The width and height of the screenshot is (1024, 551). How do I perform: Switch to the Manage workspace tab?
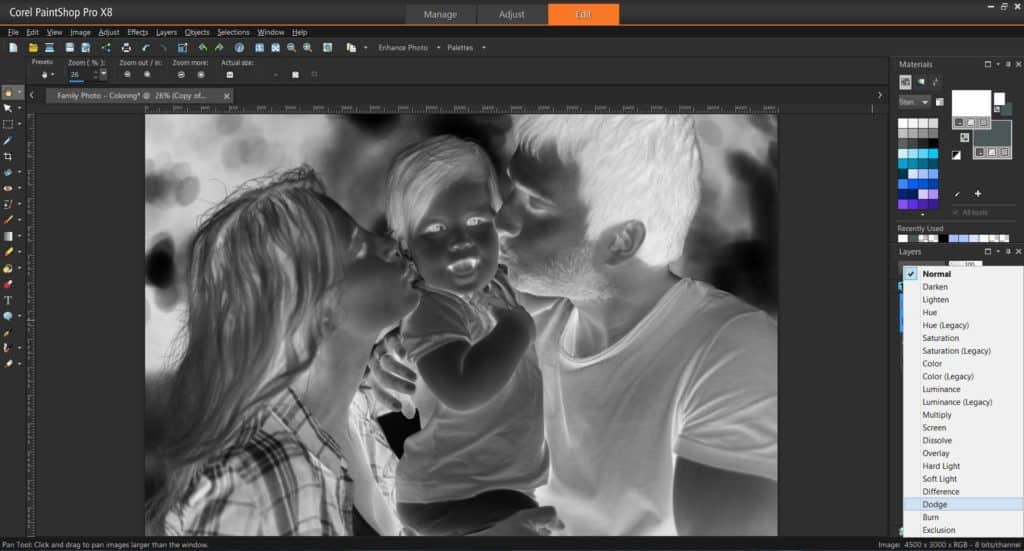pyautogui.click(x=440, y=14)
